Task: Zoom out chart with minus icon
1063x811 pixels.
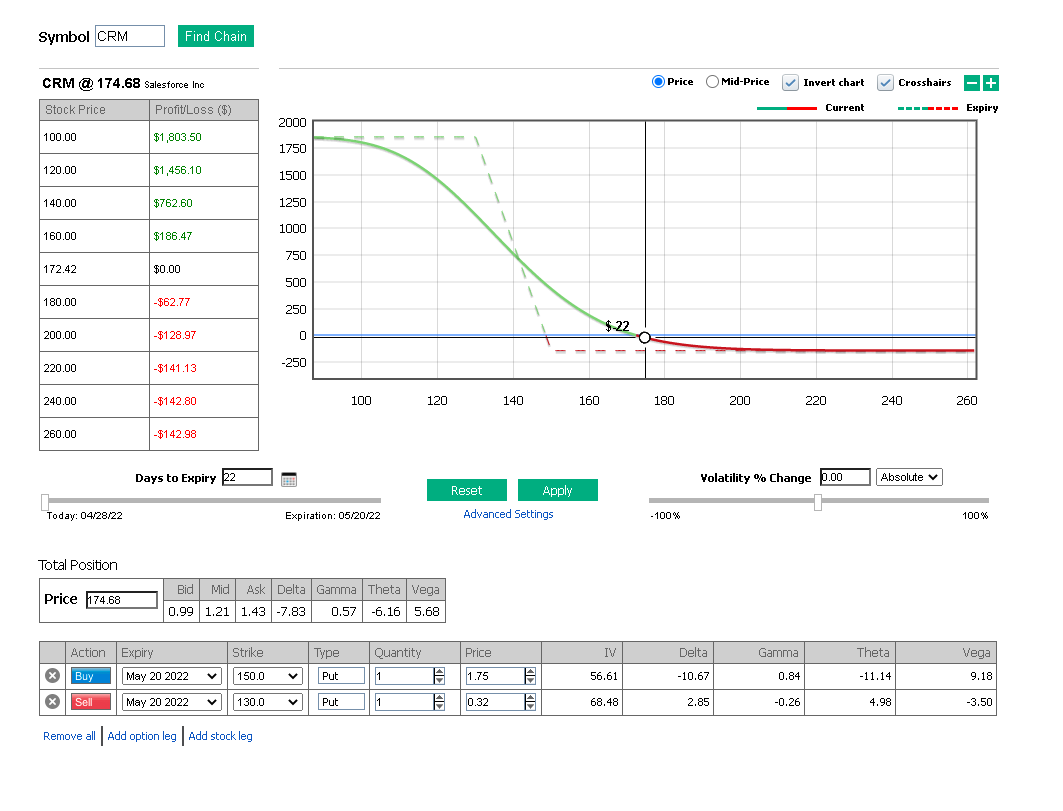Action: point(971,83)
